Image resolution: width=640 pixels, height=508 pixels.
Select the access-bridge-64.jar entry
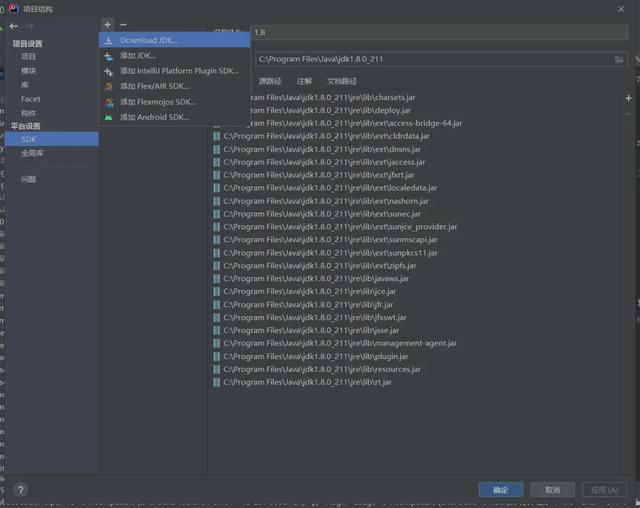356,123
